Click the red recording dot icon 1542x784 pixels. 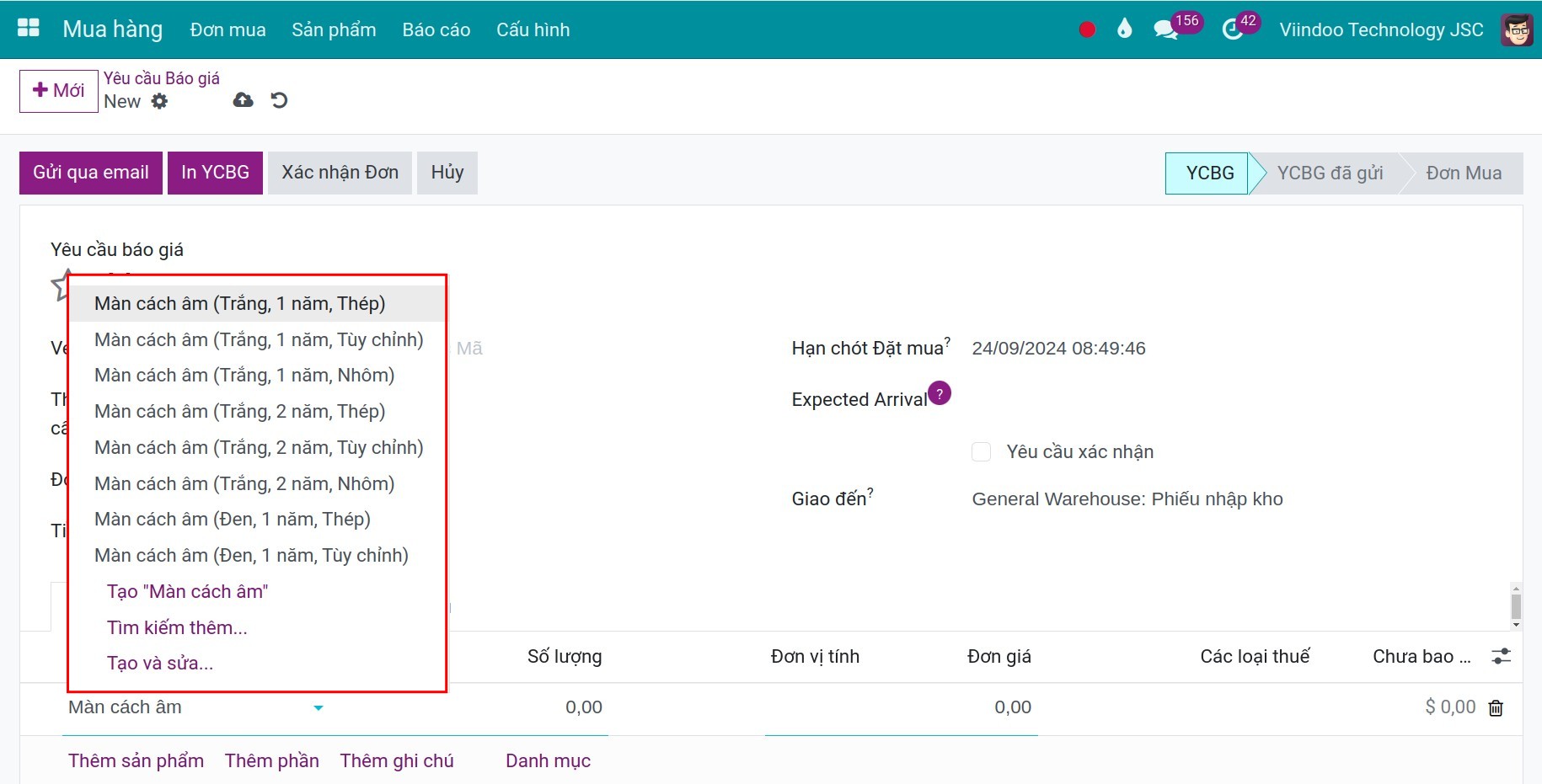pos(1087,29)
